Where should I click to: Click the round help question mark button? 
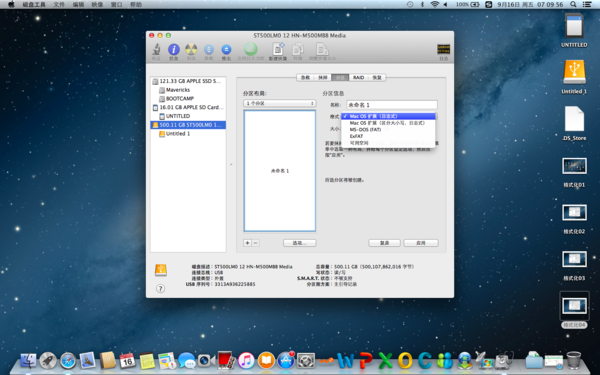click(x=161, y=289)
